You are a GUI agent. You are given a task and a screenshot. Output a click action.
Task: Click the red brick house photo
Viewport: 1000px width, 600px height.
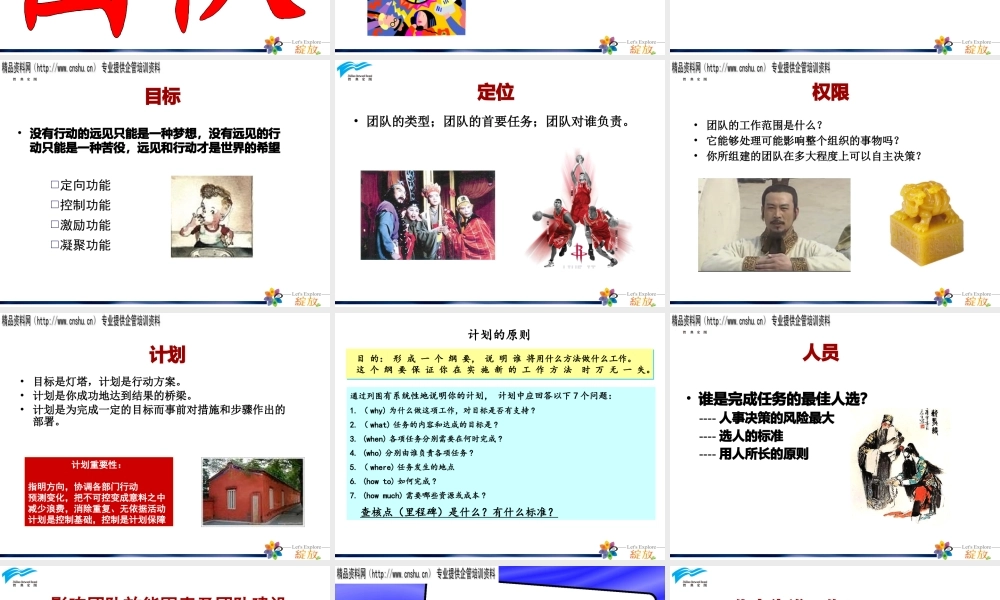[253, 492]
